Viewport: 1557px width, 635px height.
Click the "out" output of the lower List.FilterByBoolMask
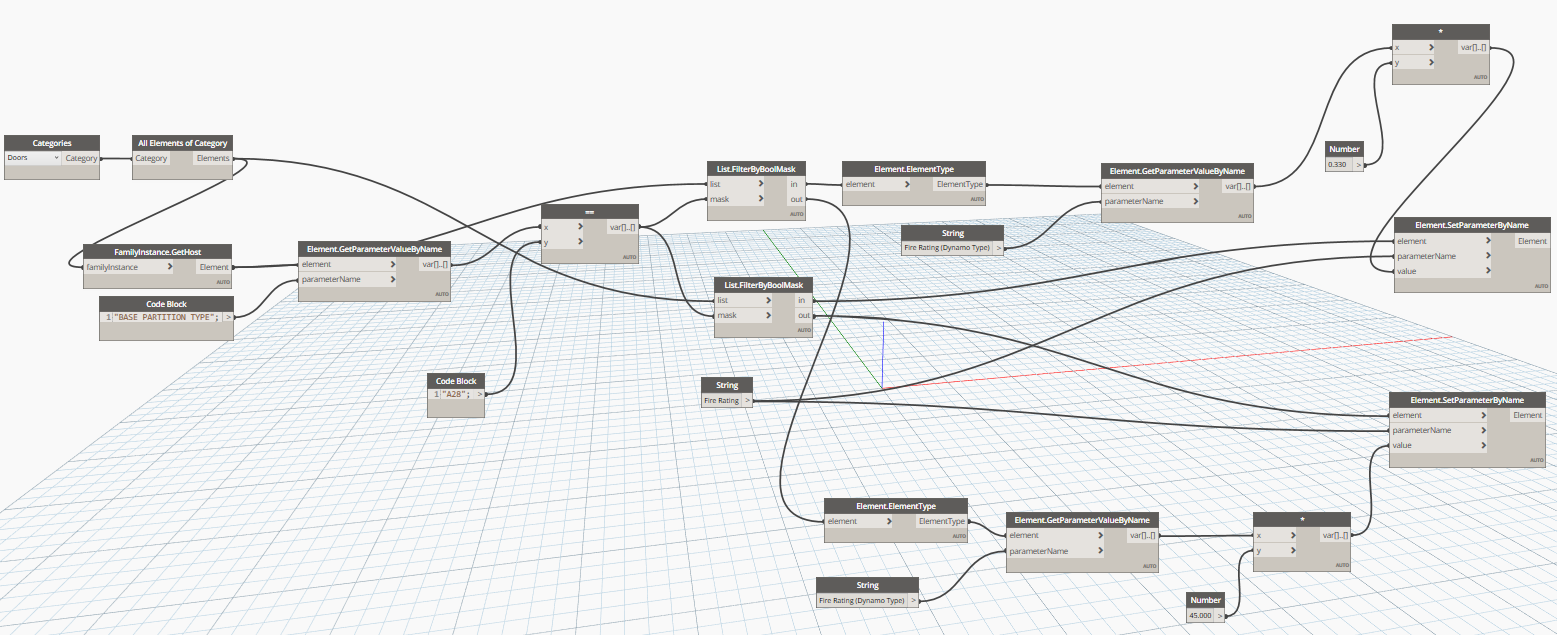click(803, 315)
